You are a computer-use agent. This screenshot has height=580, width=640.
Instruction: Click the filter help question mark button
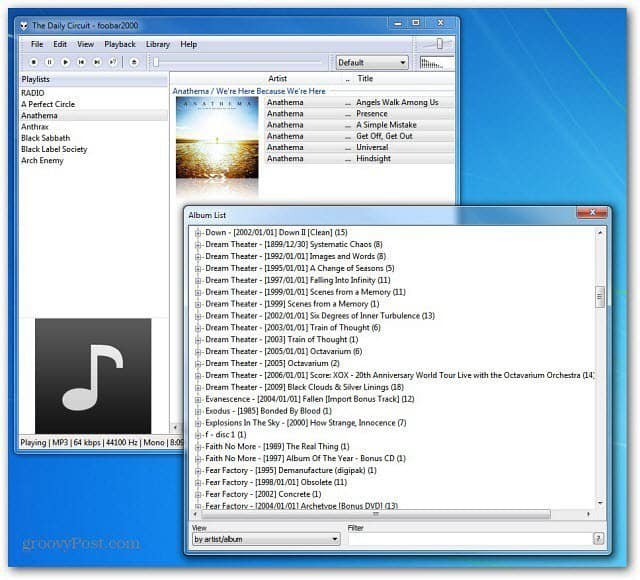tap(598, 539)
